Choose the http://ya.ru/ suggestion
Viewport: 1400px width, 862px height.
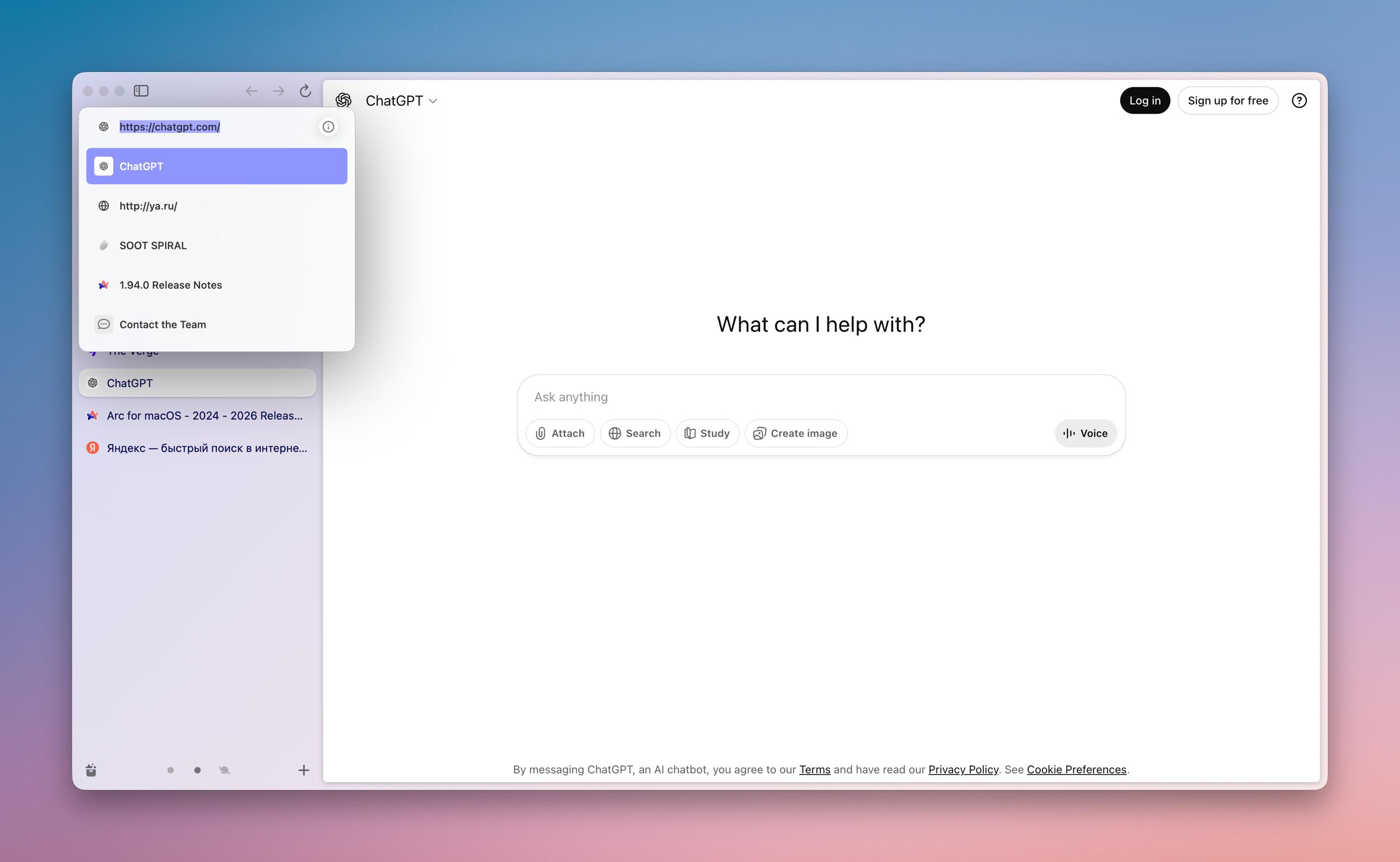pyautogui.click(x=217, y=206)
